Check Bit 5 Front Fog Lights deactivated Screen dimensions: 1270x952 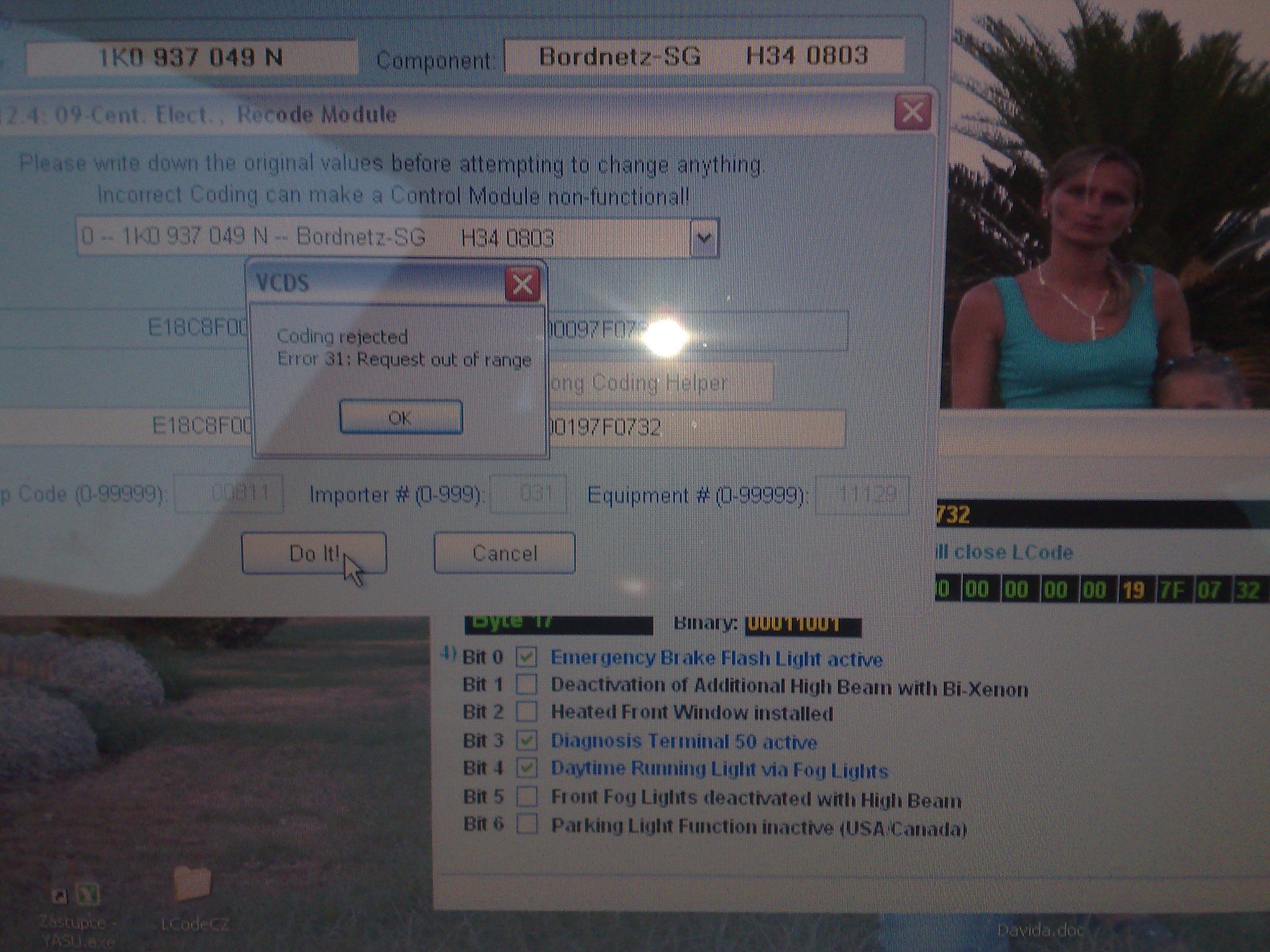click(527, 796)
